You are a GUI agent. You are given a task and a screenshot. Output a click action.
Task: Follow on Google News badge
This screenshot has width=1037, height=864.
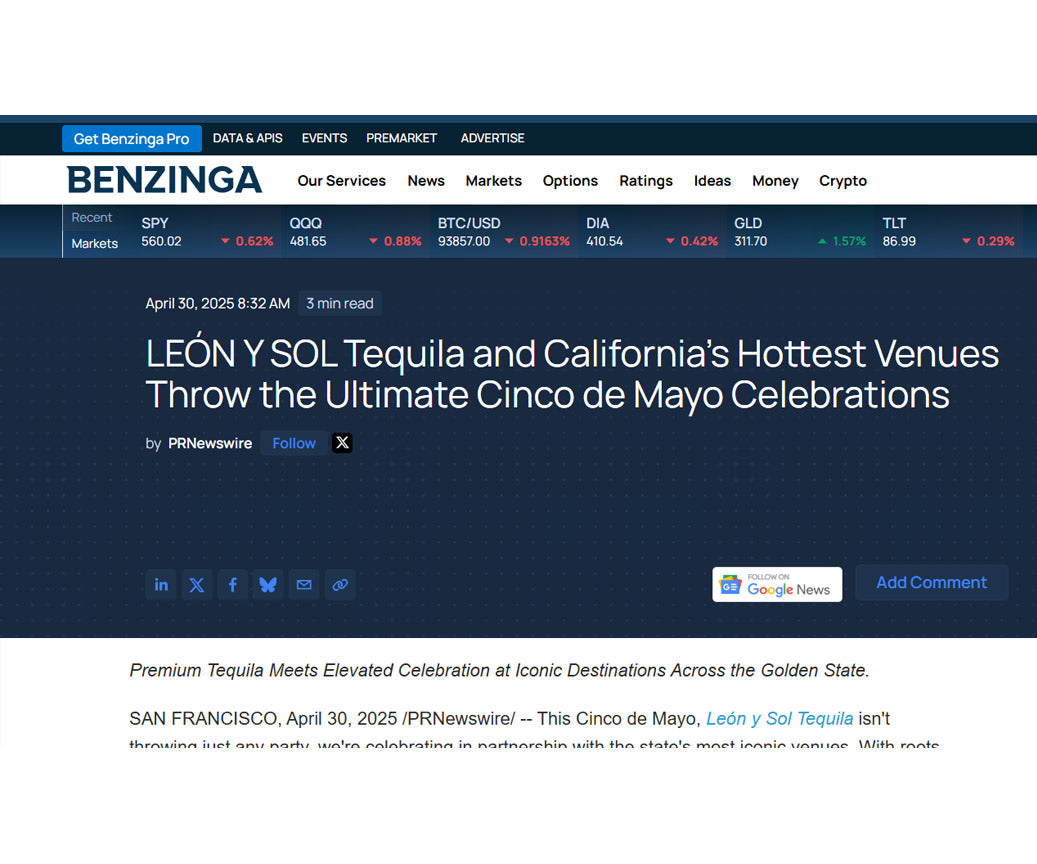pyautogui.click(x=777, y=585)
